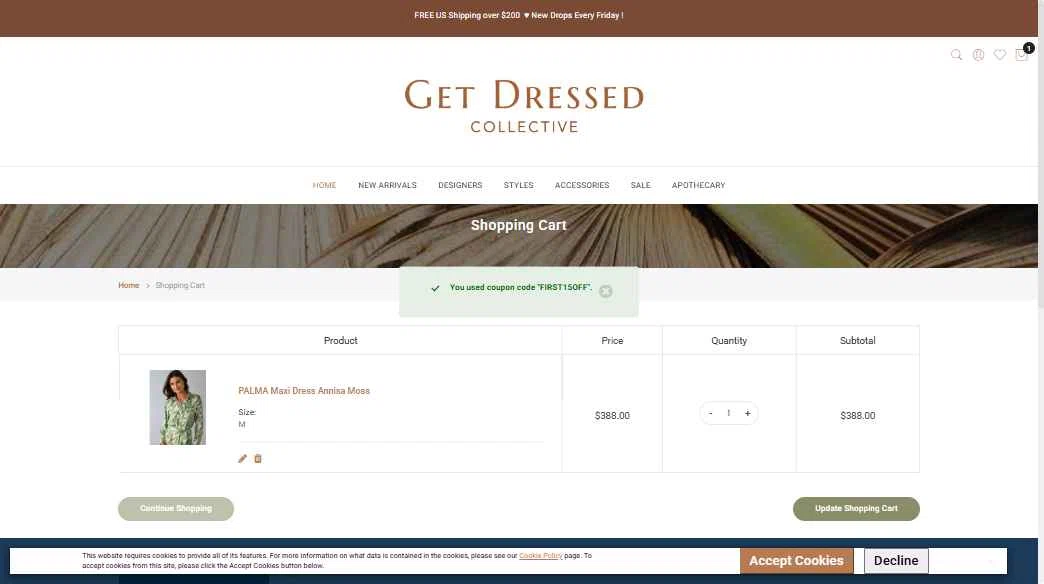Open the DESIGNERS menu
Viewport: 1044px width, 584px height.
(460, 185)
